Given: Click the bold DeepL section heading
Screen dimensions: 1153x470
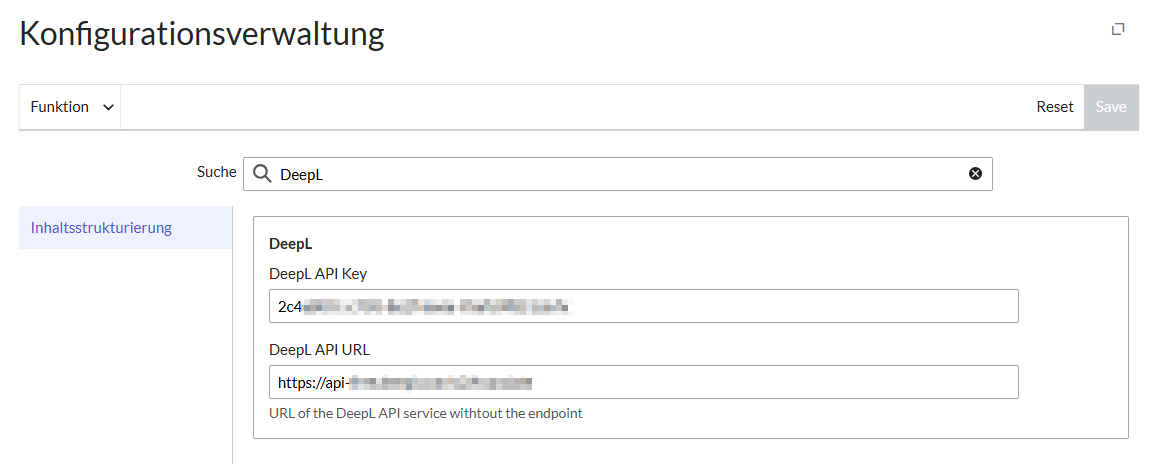Looking at the screenshot, I should (290, 244).
